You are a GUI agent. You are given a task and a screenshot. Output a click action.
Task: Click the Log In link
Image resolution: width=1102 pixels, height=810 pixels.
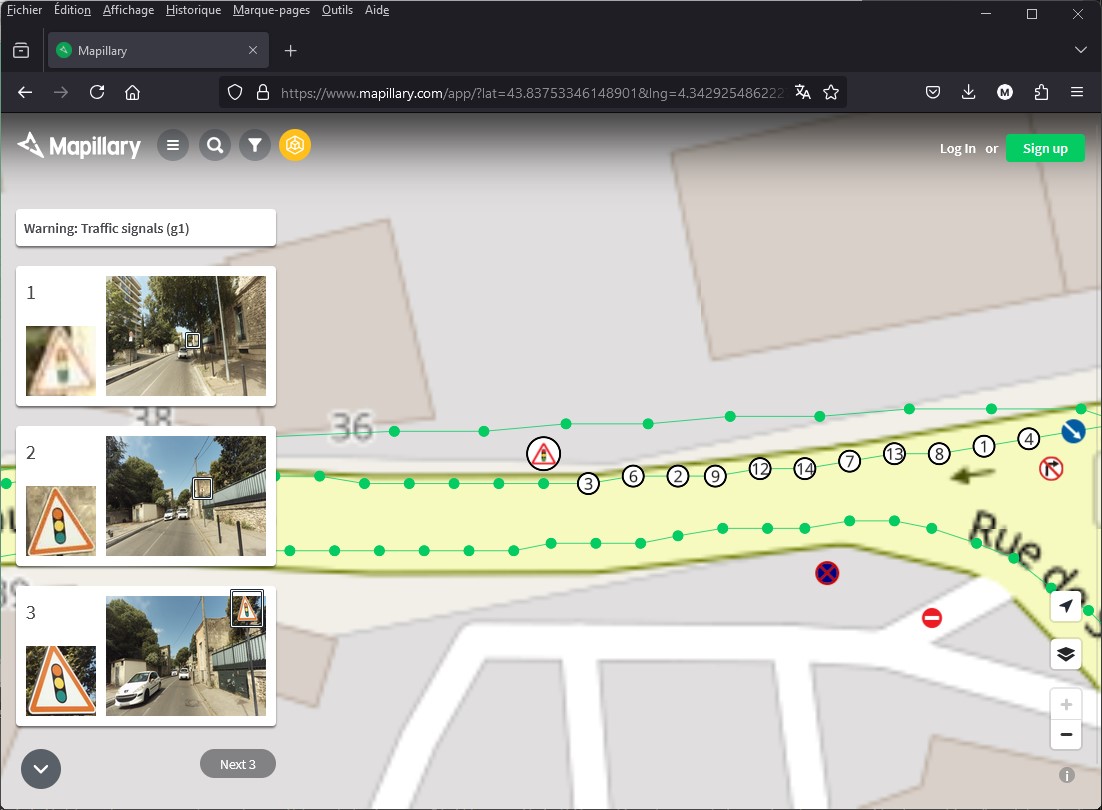(957, 148)
